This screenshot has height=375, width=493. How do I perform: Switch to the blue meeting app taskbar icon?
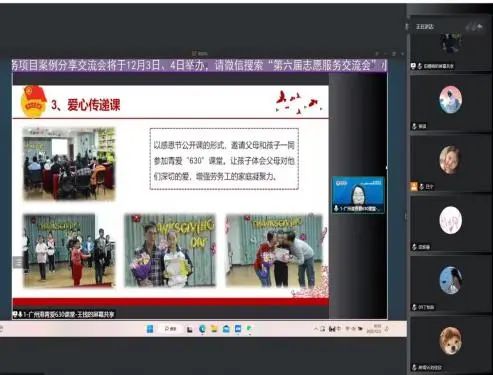point(238,329)
